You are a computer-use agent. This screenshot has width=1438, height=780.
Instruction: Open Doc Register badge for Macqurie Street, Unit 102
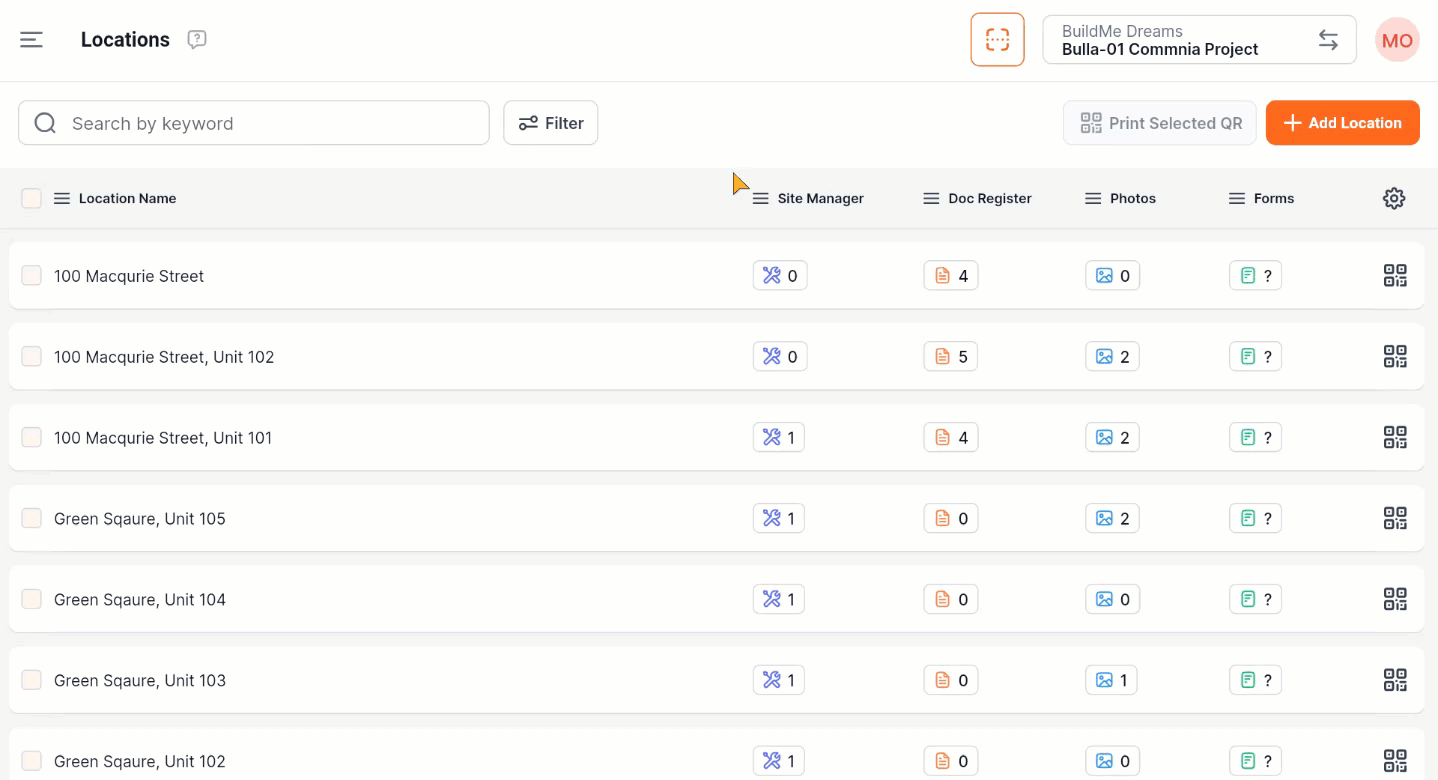pyautogui.click(x=951, y=356)
